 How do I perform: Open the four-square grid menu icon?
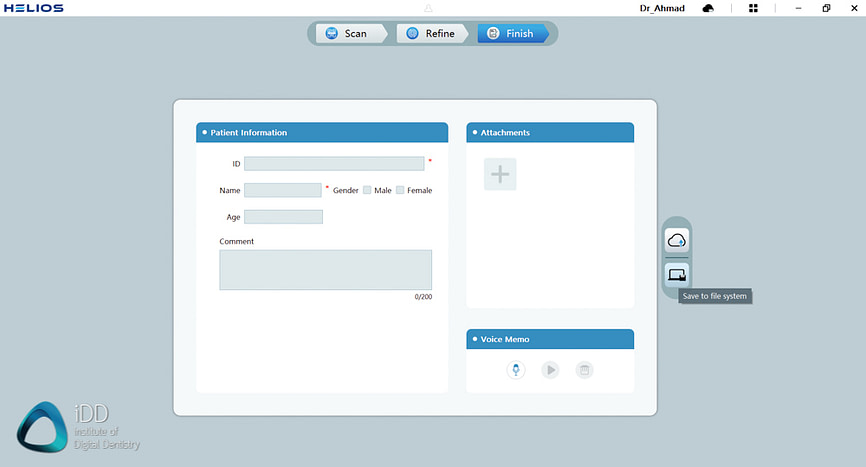tap(753, 8)
